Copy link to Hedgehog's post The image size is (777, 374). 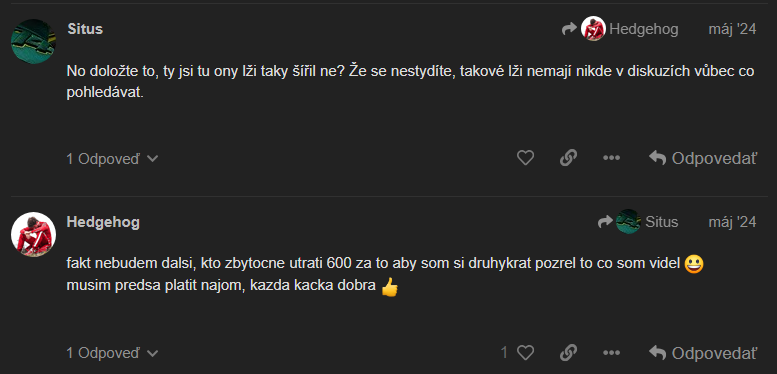pos(568,353)
